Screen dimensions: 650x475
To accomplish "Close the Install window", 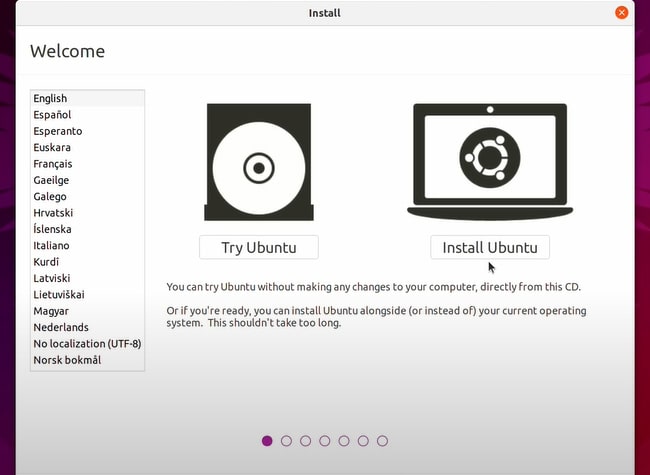I will pyautogui.click(x=621, y=12).
